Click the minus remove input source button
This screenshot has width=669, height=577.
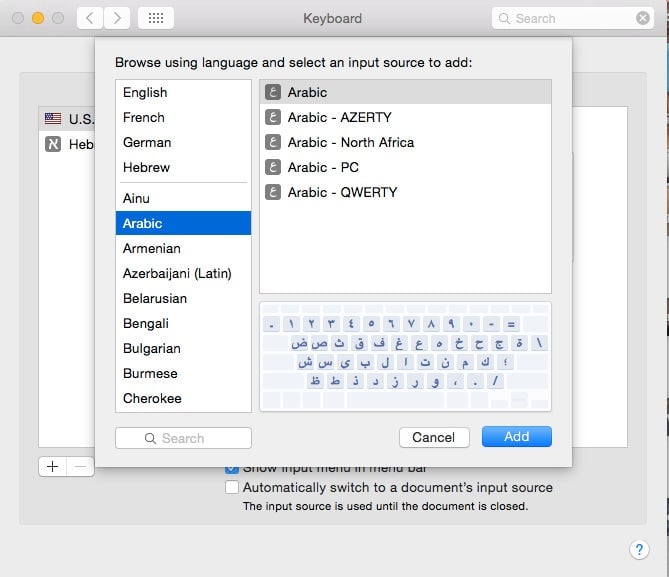(80, 466)
